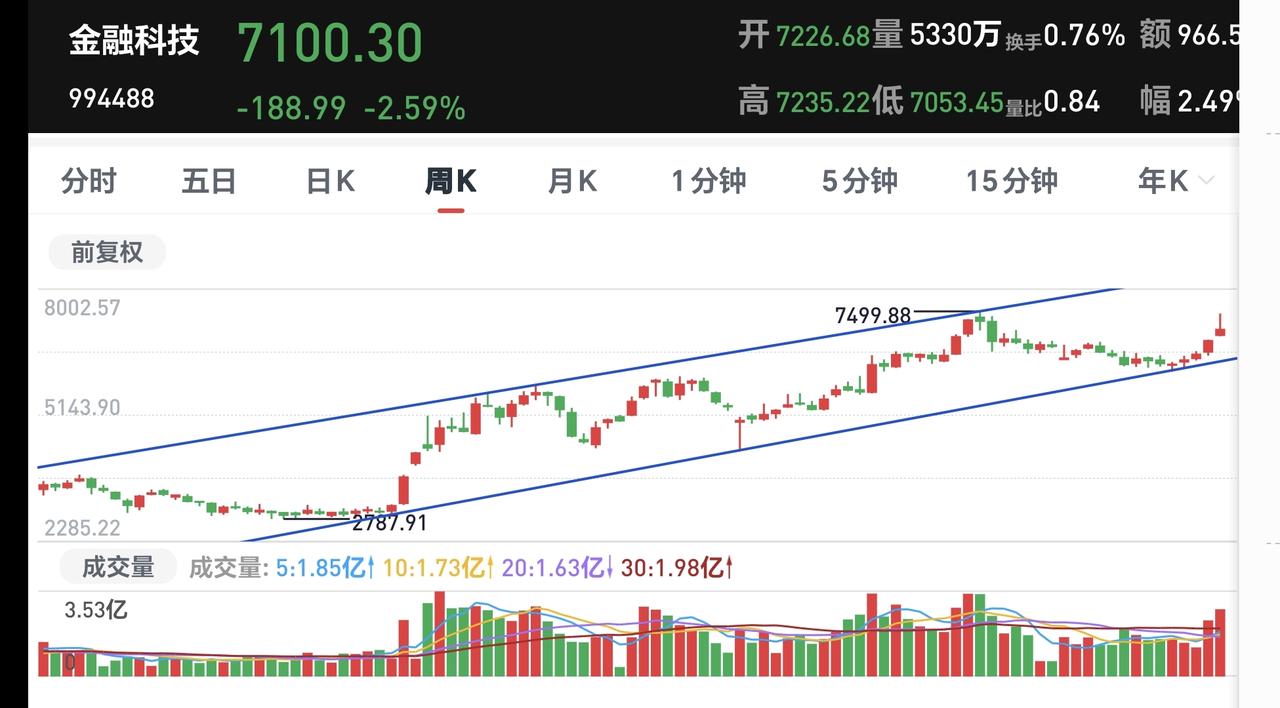The image size is (1280, 708).
Task: Select the 30-period volume average label
Action: coord(677,568)
